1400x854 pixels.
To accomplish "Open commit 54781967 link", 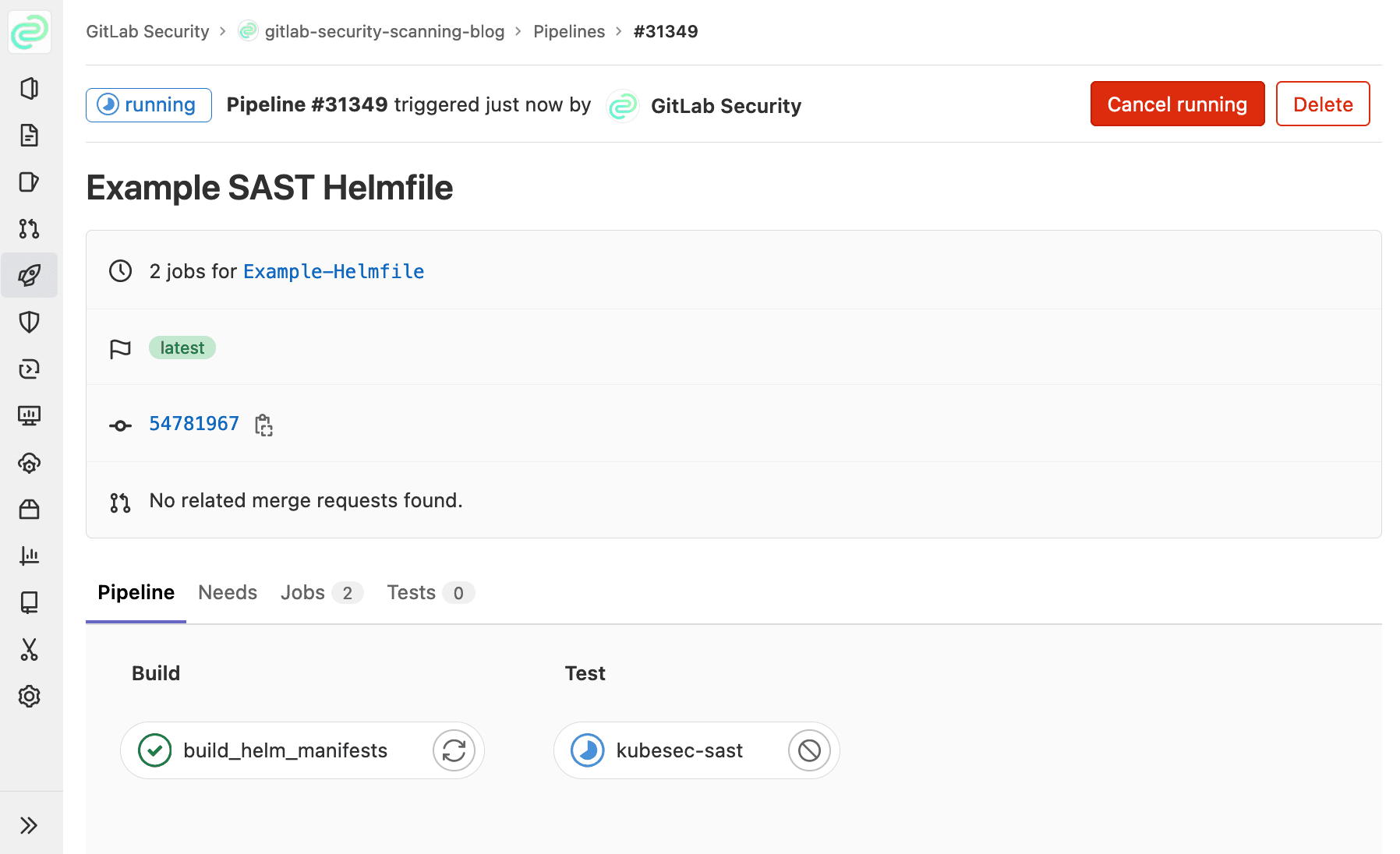I will pyautogui.click(x=194, y=424).
